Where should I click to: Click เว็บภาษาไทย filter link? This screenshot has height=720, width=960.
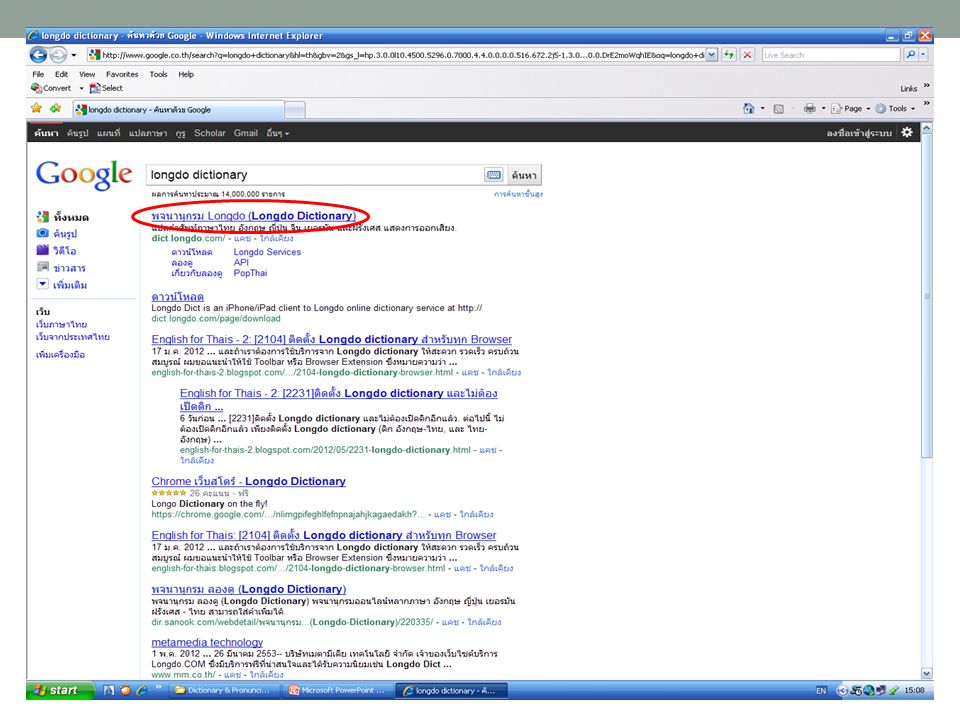tap(61, 324)
